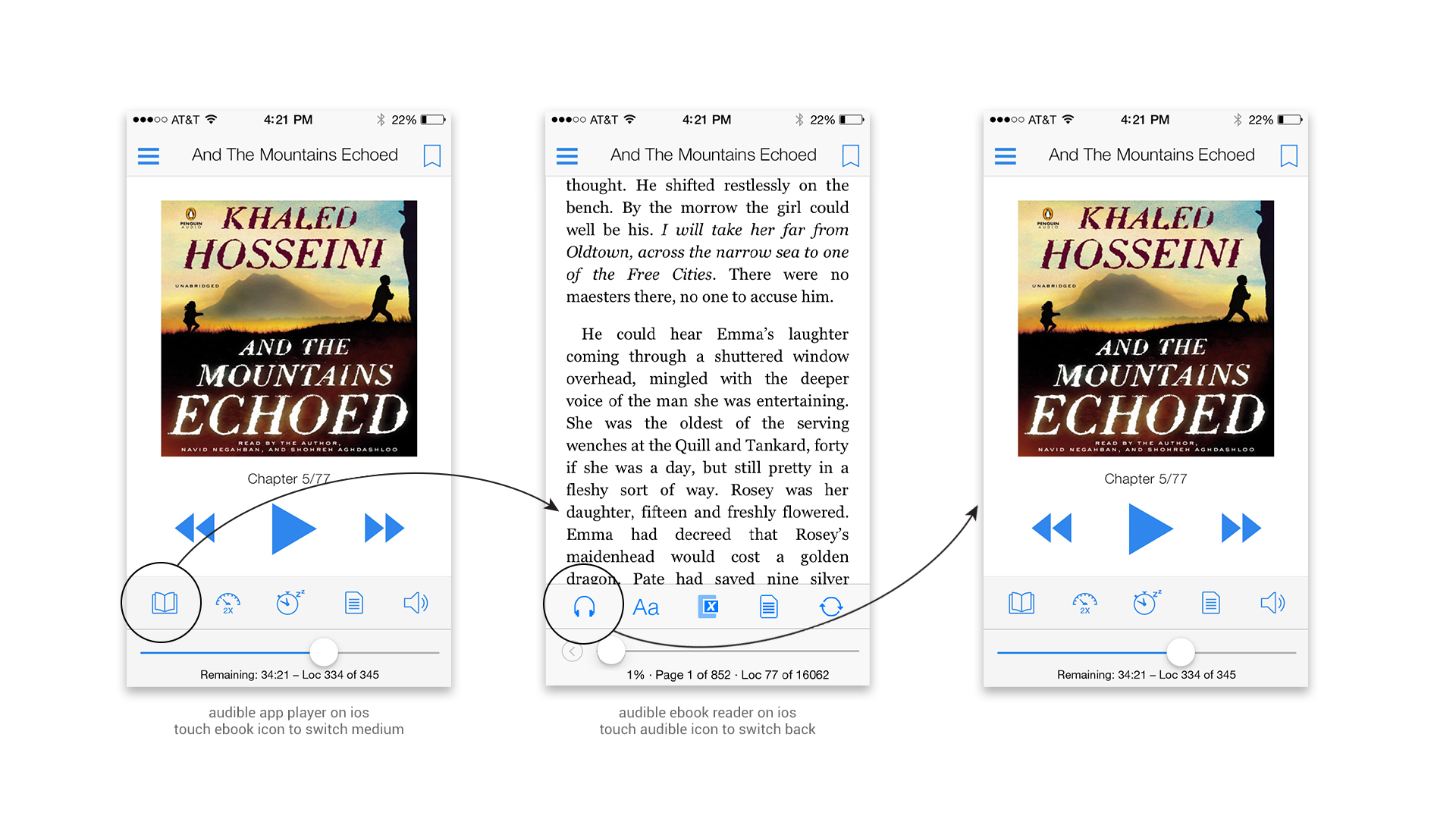Change 2X narration speed on right player screen
The width and height of the screenshot is (1456, 819).
pyautogui.click(x=1084, y=604)
